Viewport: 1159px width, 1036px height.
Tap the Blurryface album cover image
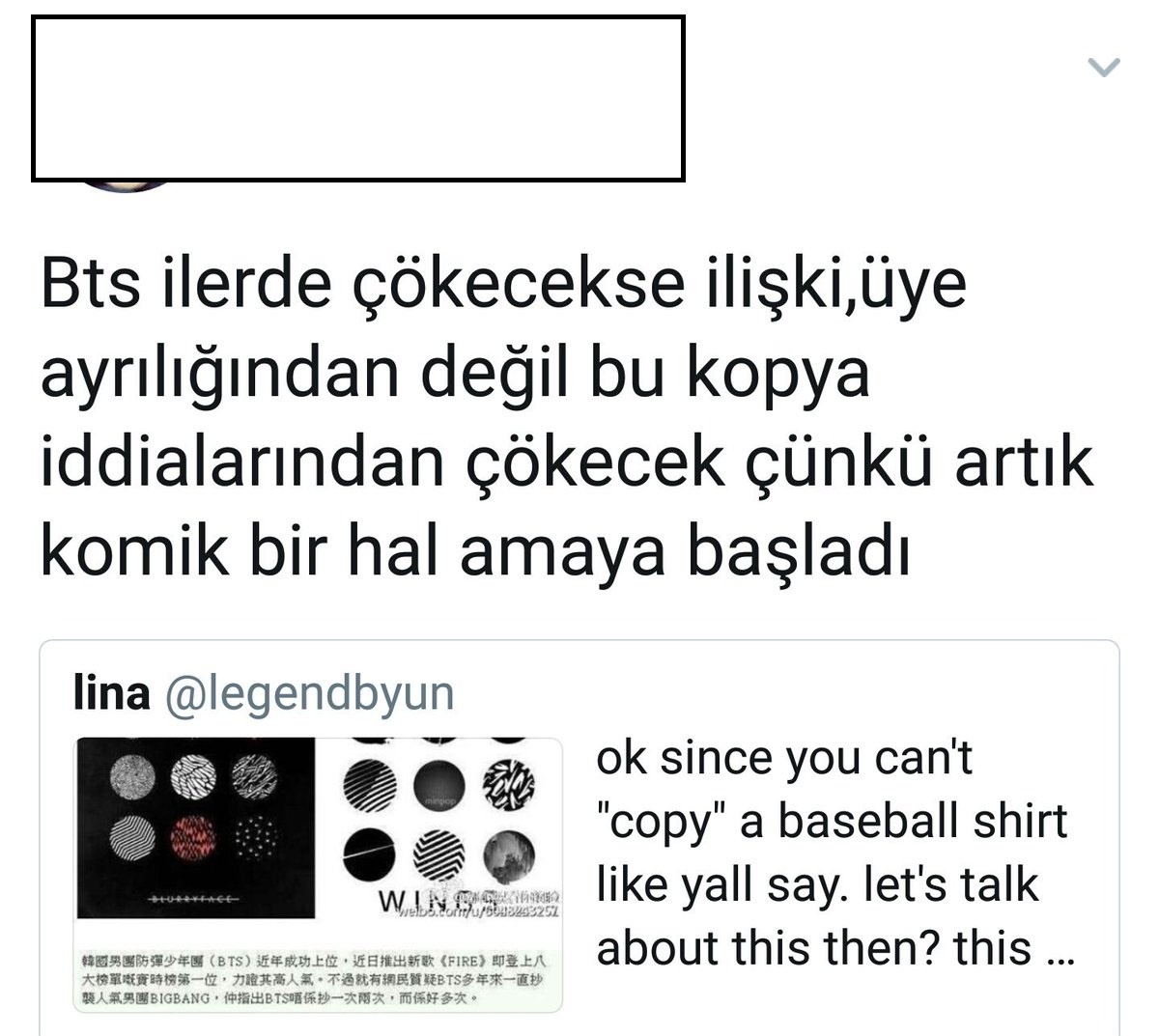[195, 827]
